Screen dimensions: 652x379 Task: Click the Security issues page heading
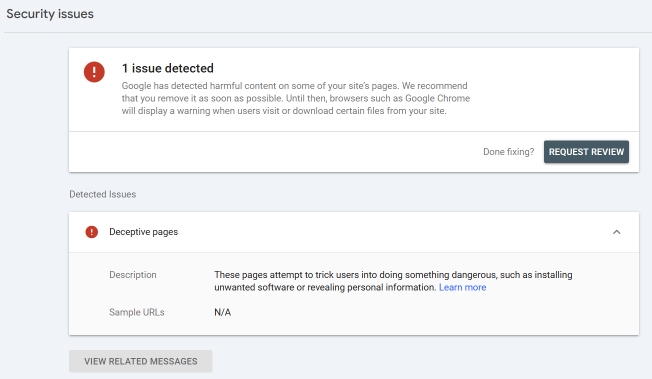coord(50,14)
